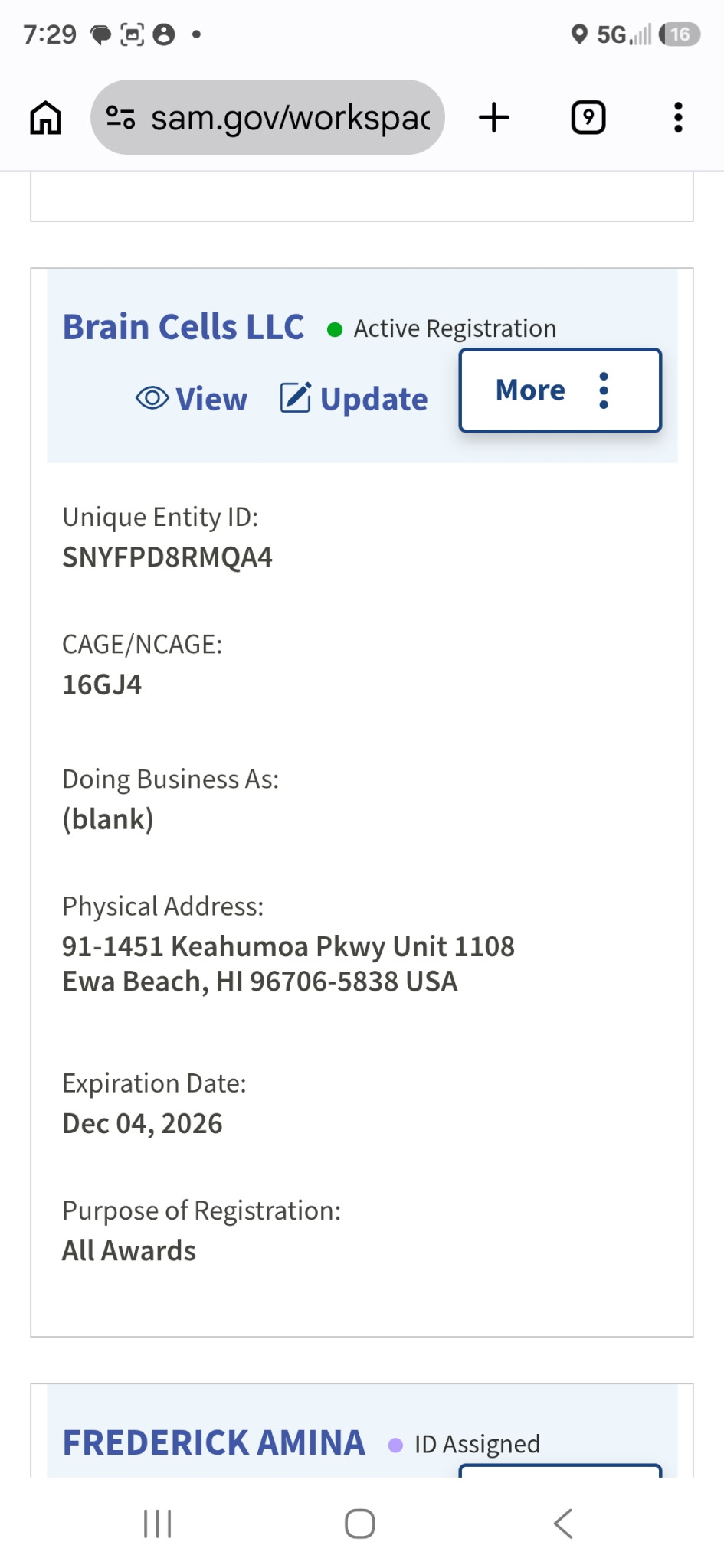Tap the Android back navigation arrow

[x=563, y=1524]
